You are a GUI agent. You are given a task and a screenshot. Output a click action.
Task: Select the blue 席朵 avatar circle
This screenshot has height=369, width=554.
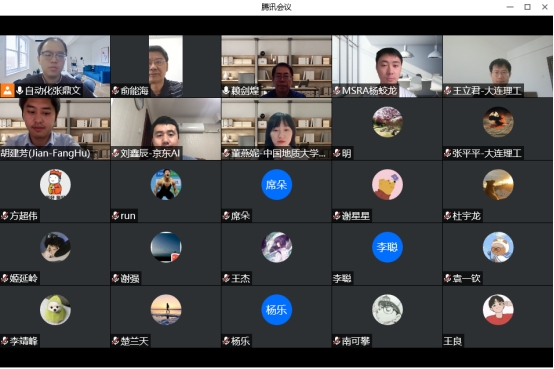277,184
